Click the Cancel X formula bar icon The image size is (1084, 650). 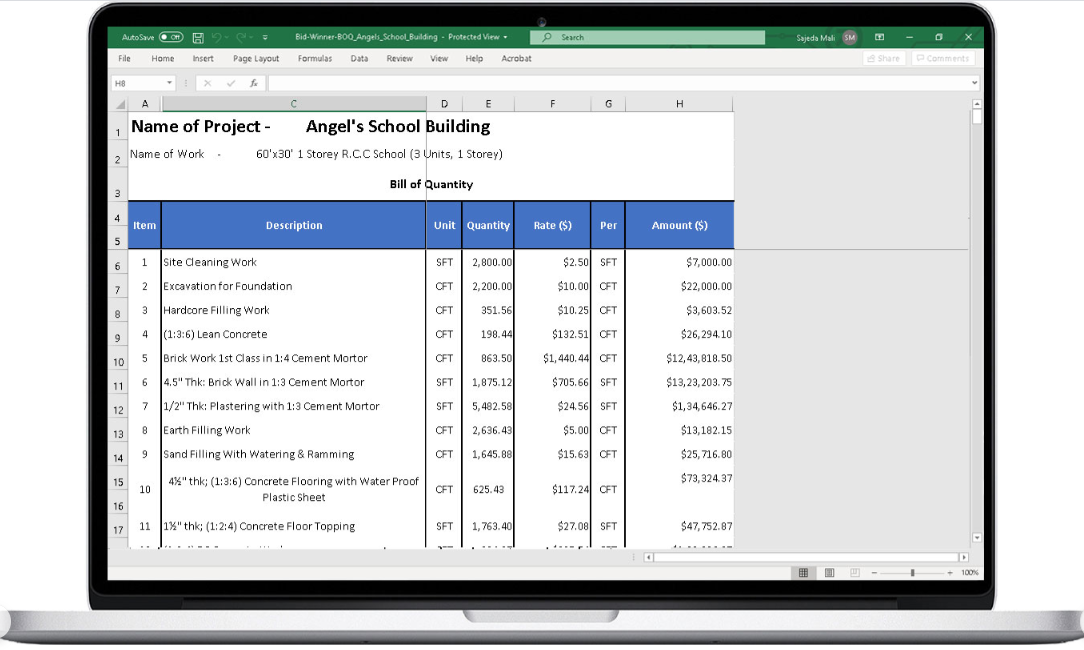tap(207, 83)
